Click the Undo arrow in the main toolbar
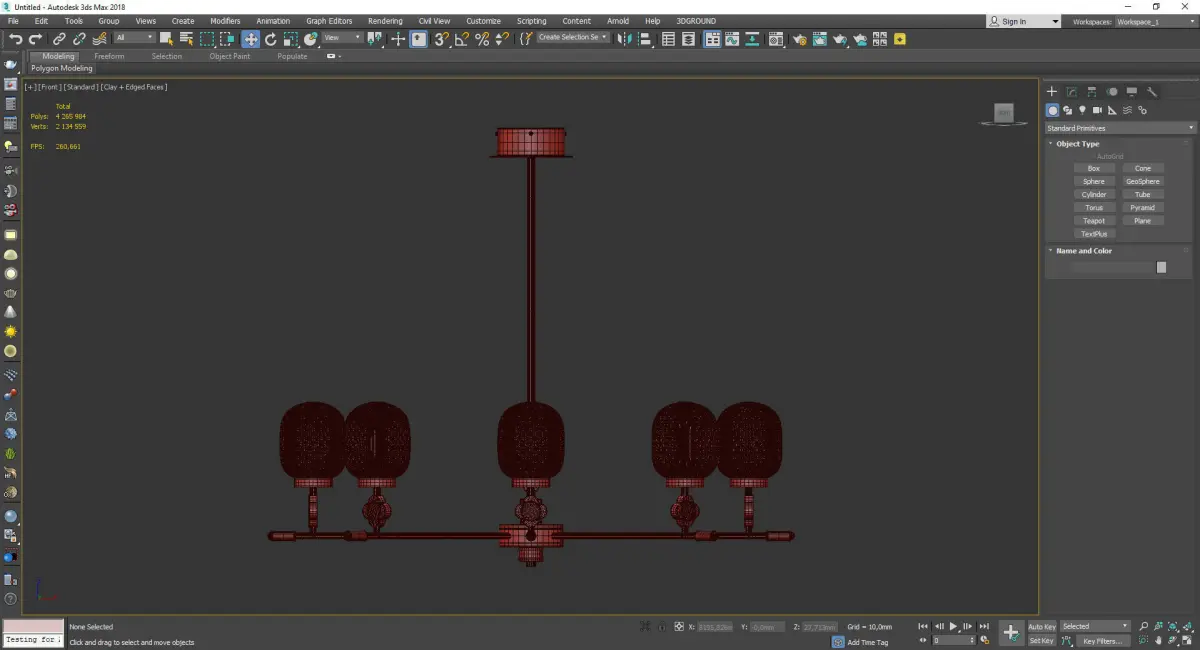 click(x=16, y=39)
